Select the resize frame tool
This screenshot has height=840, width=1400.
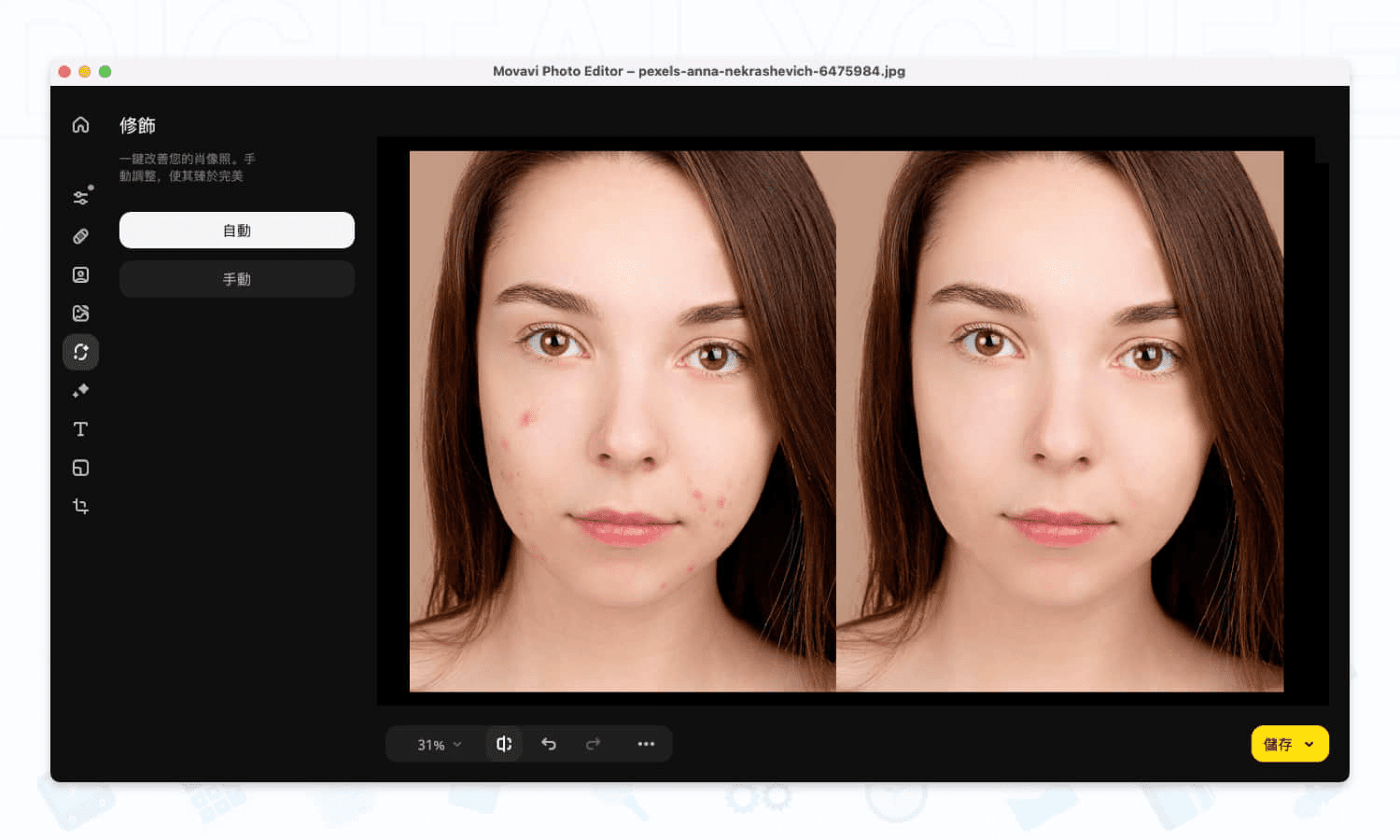[80, 468]
